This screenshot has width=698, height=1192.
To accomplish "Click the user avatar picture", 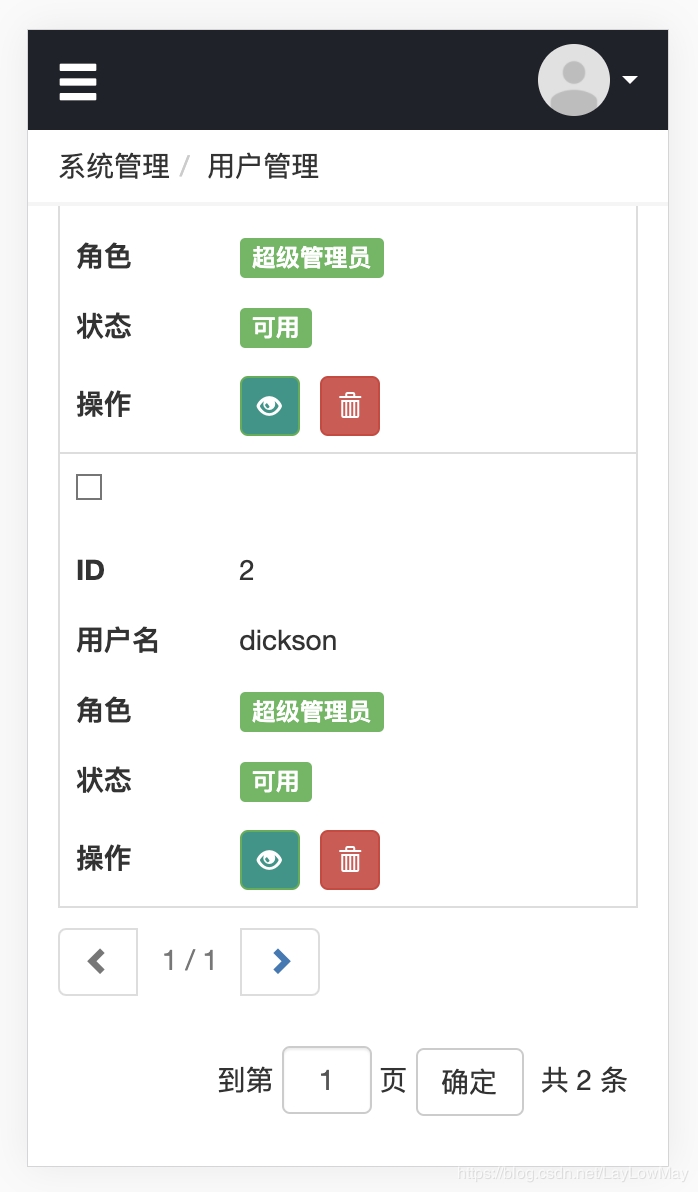I will 574,80.
